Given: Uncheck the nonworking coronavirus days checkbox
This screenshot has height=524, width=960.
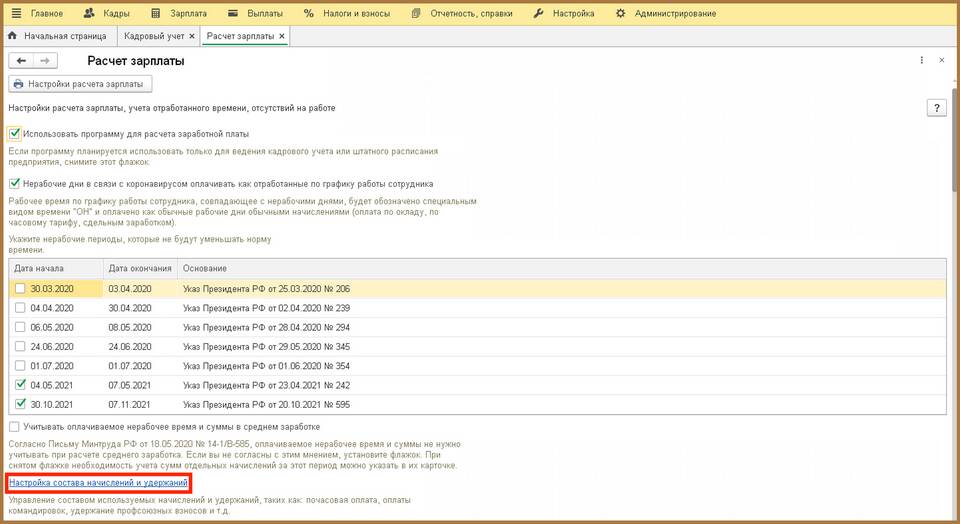Looking at the screenshot, I should coord(14,184).
